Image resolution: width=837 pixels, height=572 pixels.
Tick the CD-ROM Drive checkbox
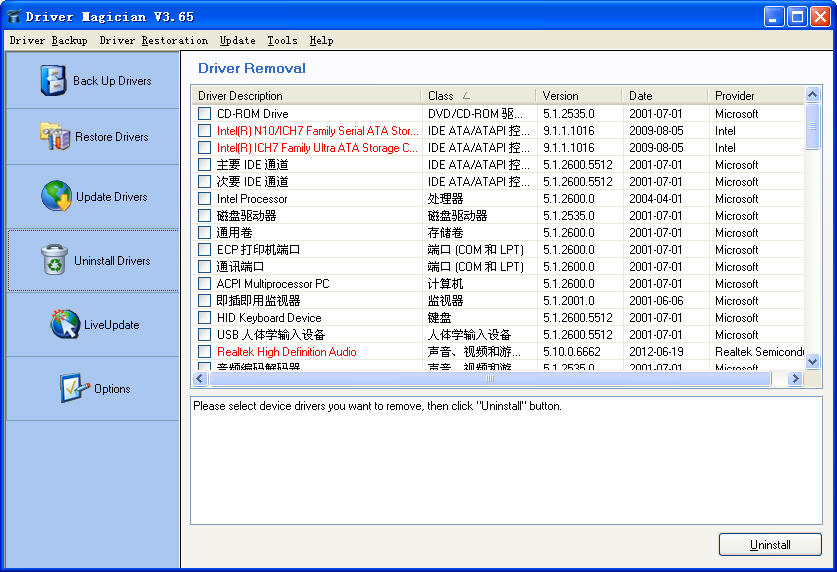point(204,113)
